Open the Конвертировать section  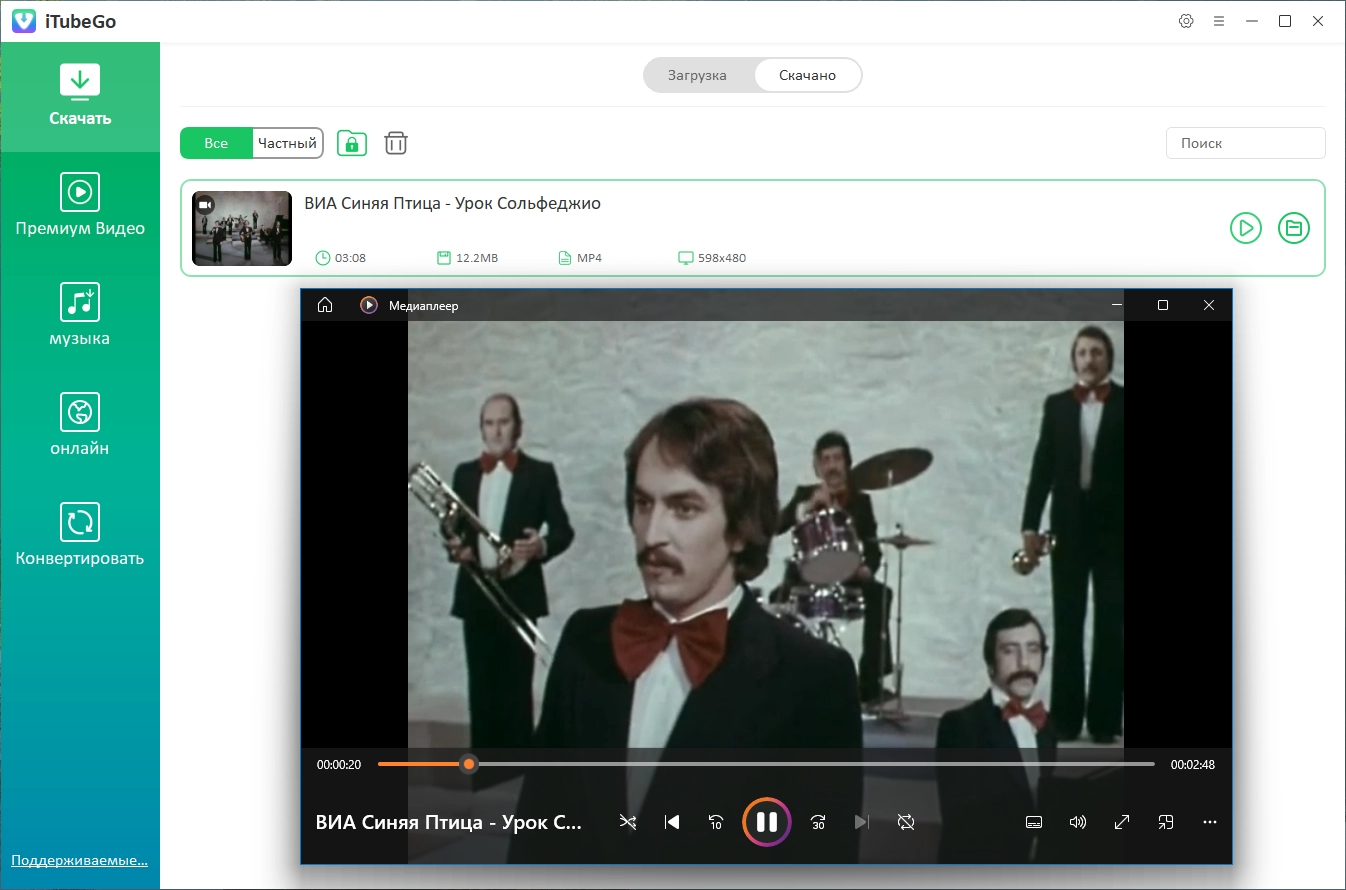(80, 536)
